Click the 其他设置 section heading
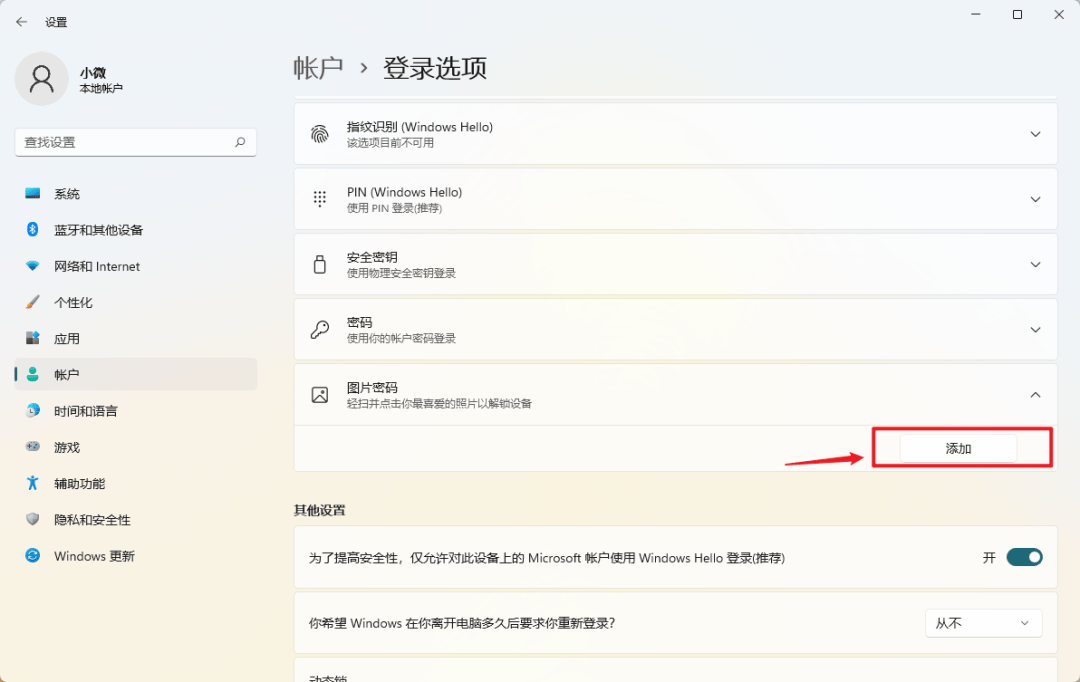Image resolution: width=1080 pixels, height=682 pixels. (x=320, y=510)
